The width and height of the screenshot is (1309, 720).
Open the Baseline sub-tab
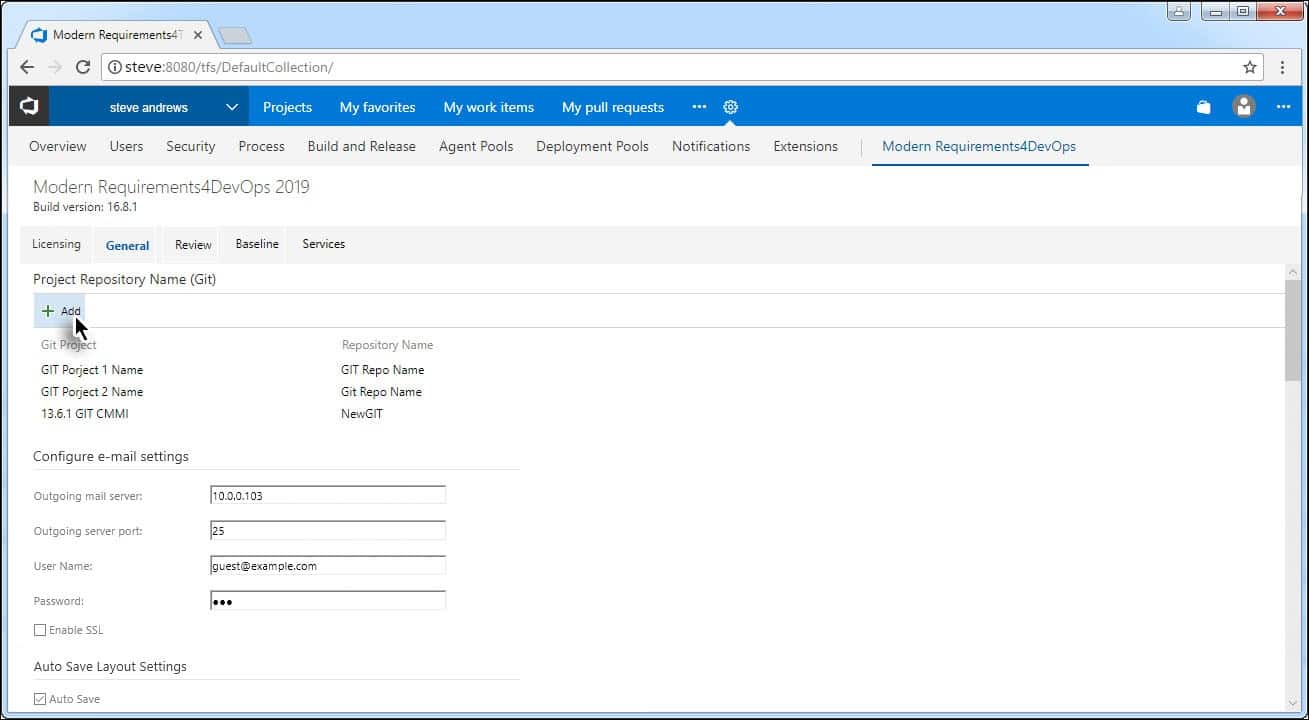tap(257, 244)
